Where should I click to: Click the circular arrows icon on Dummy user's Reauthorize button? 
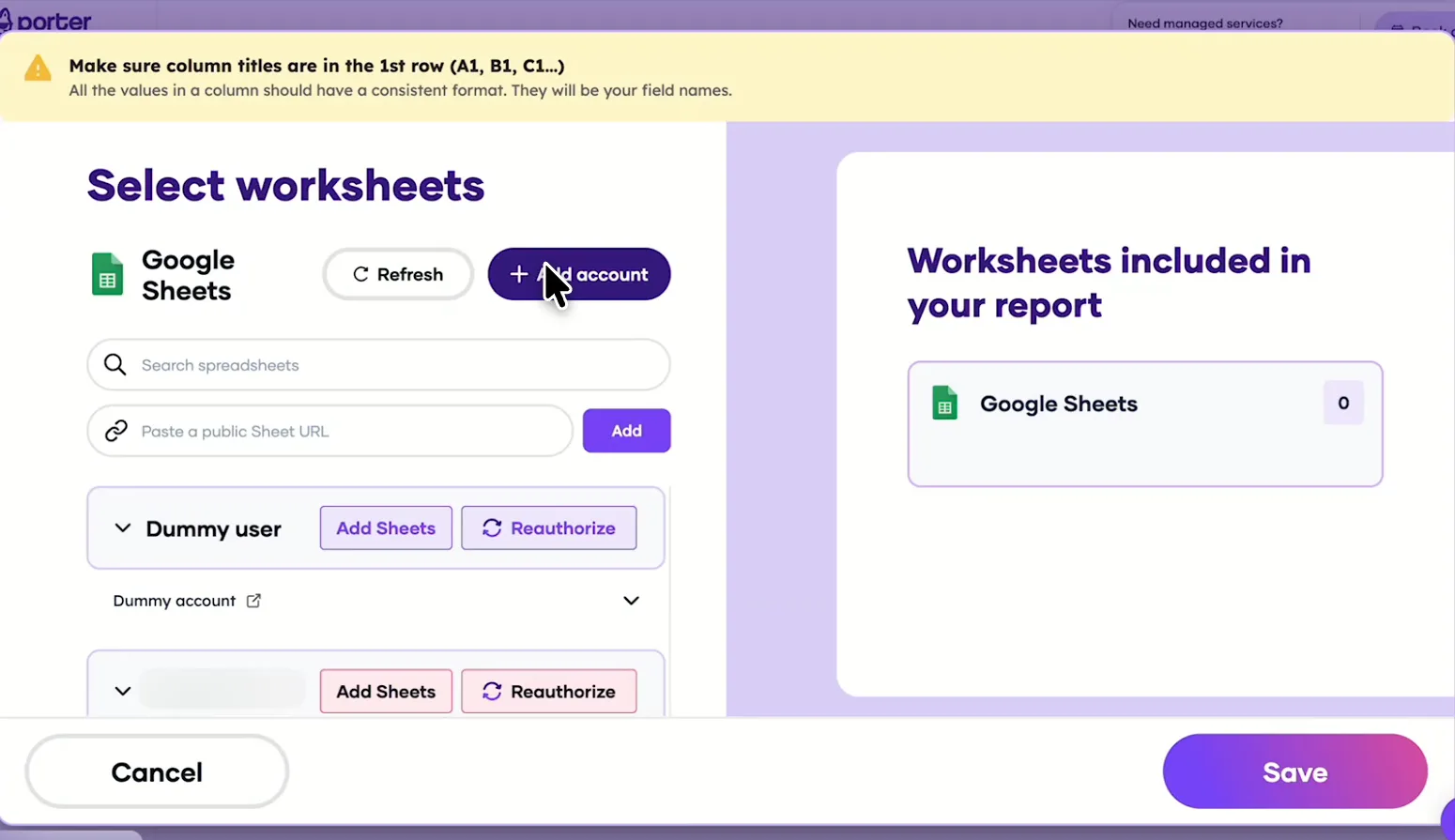tap(492, 528)
